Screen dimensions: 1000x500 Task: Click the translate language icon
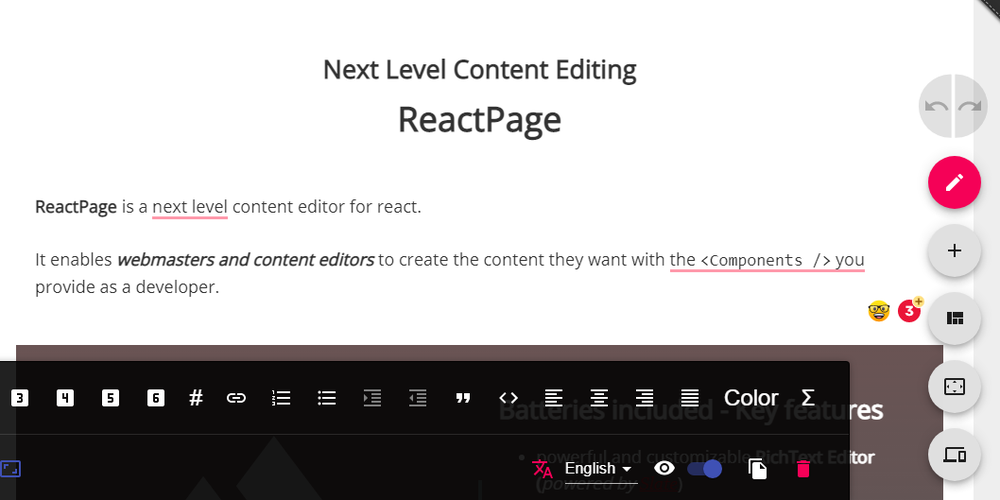(542, 469)
